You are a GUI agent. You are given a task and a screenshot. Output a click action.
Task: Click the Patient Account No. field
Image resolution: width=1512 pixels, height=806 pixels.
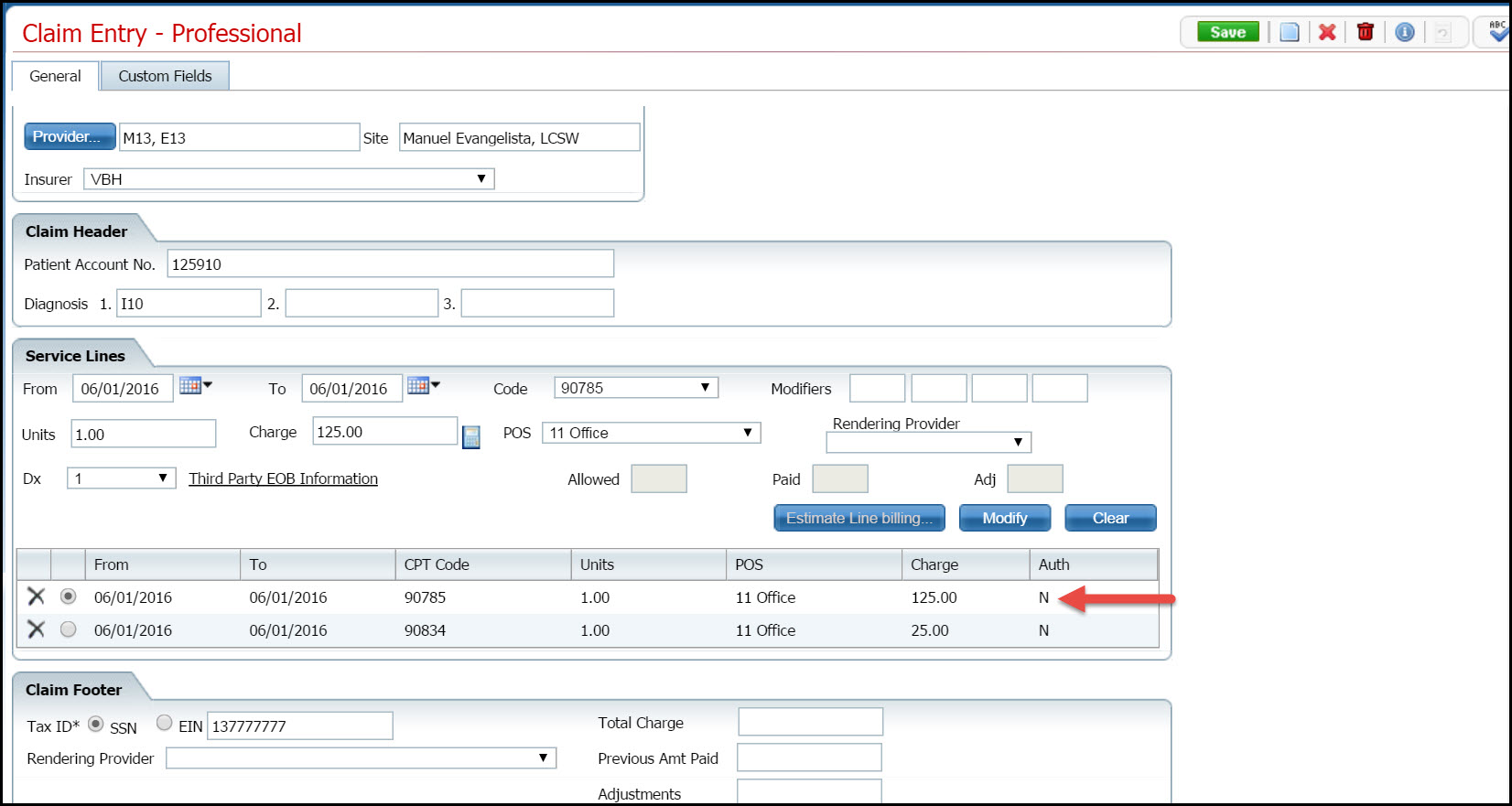click(x=390, y=264)
